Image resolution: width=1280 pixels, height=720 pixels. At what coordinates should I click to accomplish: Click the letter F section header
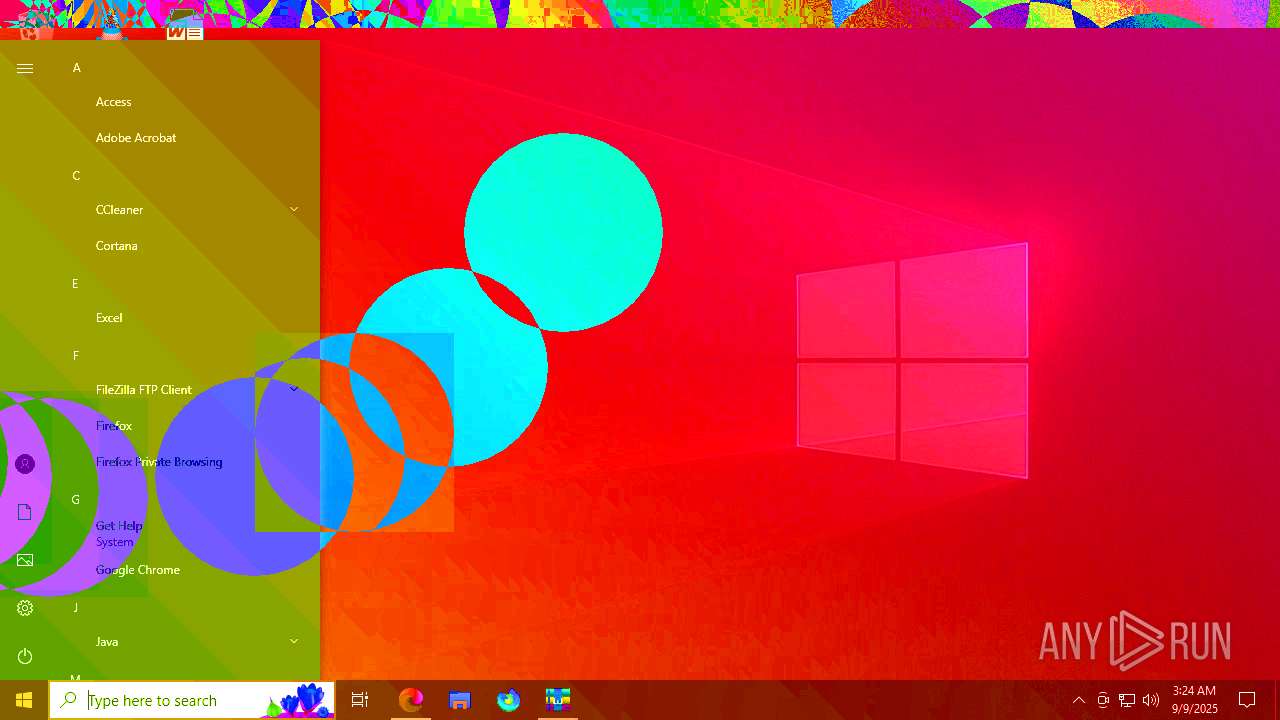[x=75, y=356]
